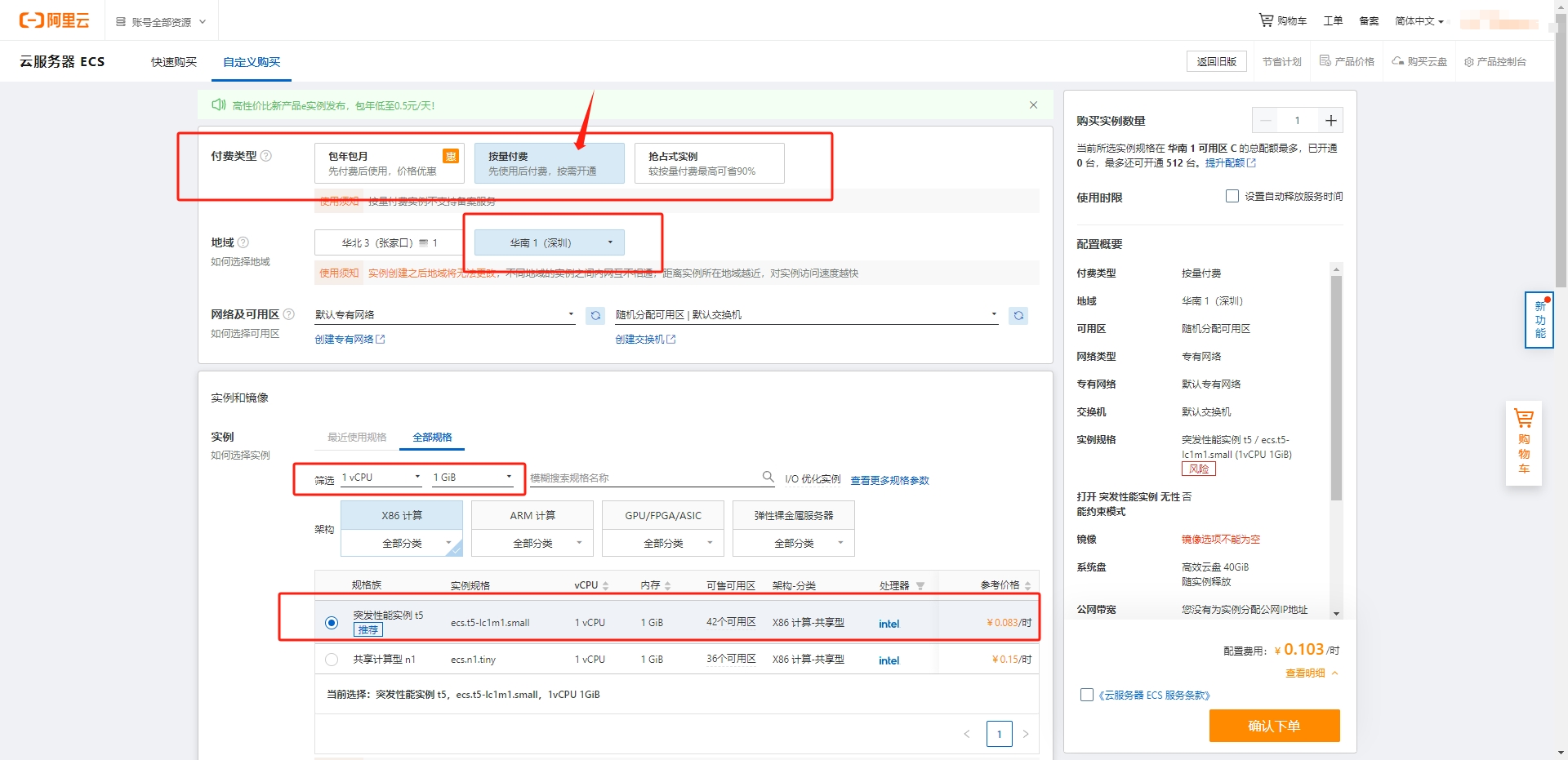This screenshot has width=1568, height=760.
Task: Click the 账号全部资源 list icon
Action: pos(121,22)
